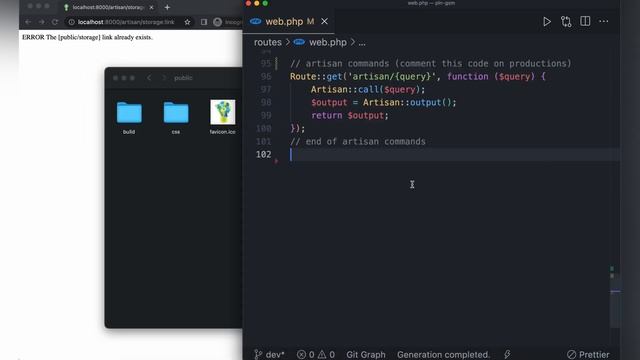Run the PHP file with play icon
This screenshot has height=360, width=640.
coord(547,22)
